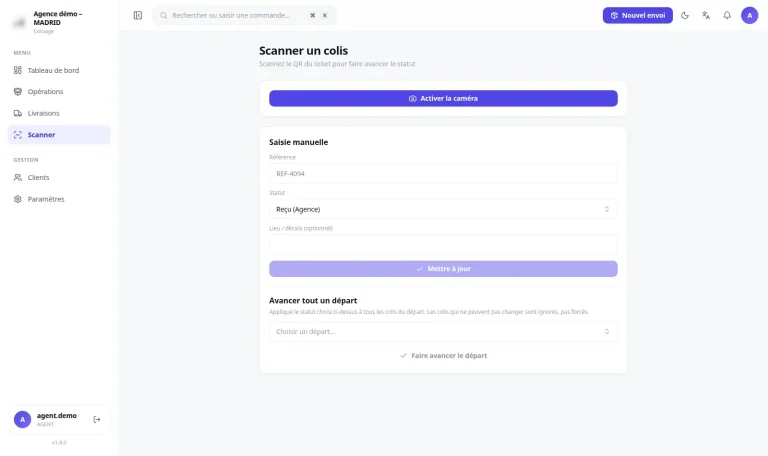Screen dimensions: 768x456
Task: Open notifications bell icon
Action: pos(727,15)
